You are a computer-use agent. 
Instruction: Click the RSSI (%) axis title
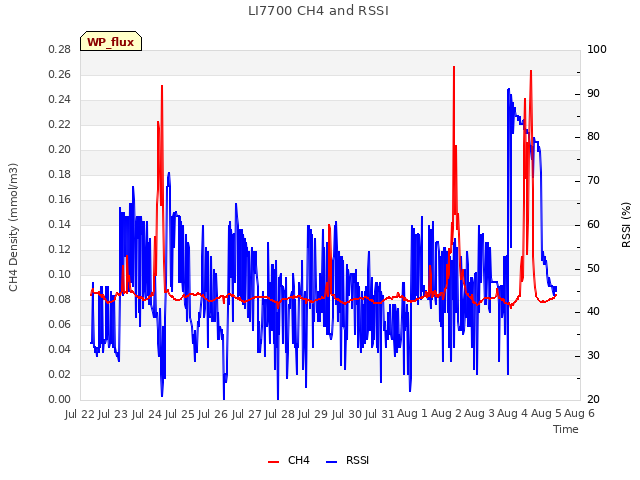(626, 225)
